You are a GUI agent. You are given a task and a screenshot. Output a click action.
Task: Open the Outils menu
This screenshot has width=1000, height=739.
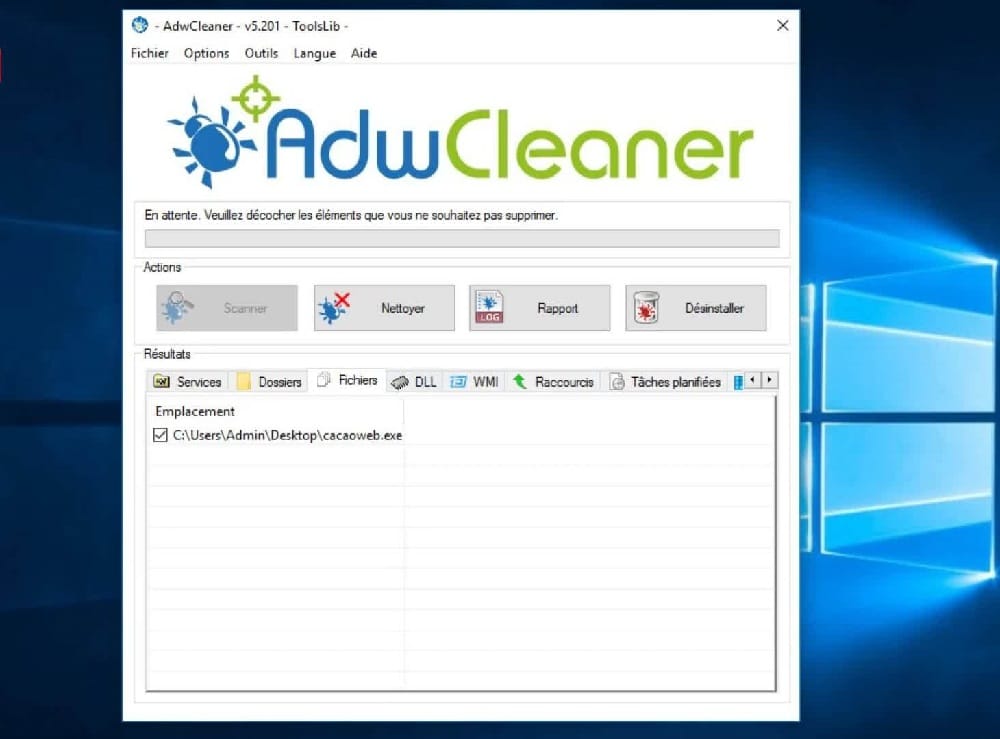(261, 54)
